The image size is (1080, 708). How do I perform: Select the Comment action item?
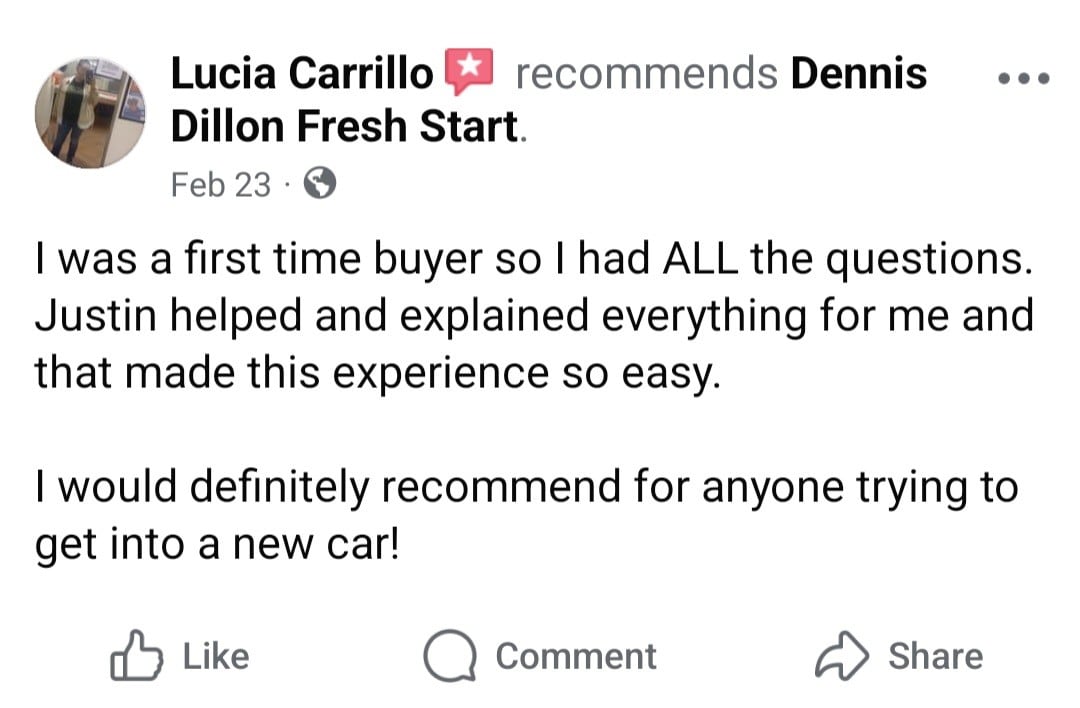point(540,656)
